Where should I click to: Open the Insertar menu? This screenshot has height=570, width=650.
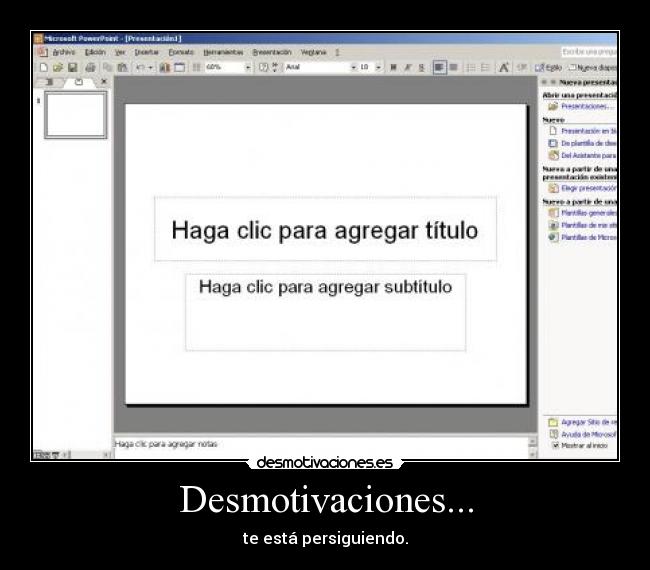coord(147,52)
